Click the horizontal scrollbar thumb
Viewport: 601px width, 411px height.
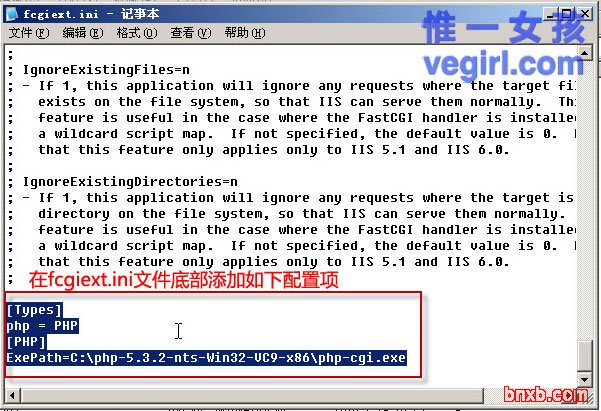pos(252,395)
